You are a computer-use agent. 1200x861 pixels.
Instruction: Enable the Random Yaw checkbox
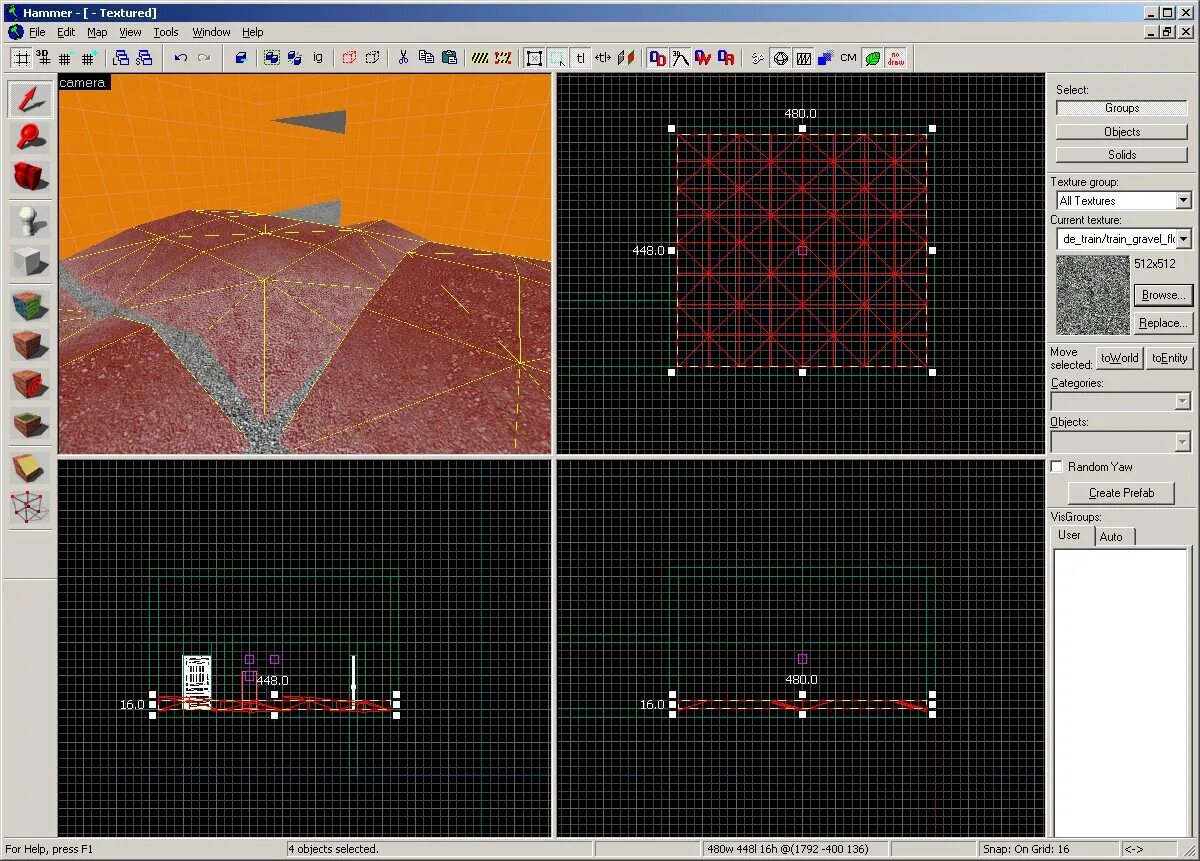(x=1057, y=466)
